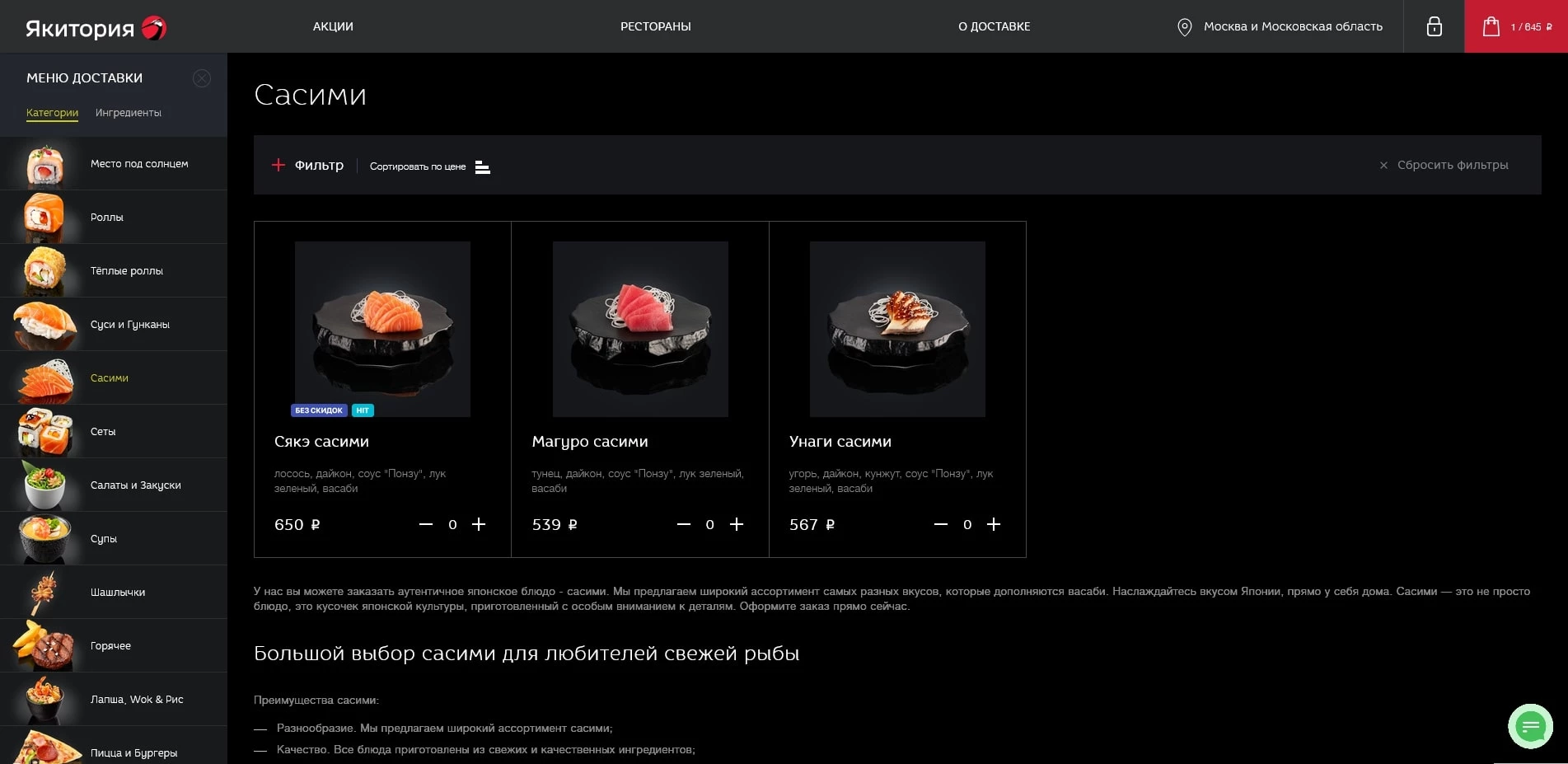The width and height of the screenshot is (1568, 764).
Task: Open the Магуро сасими product photo
Action: [640, 329]
